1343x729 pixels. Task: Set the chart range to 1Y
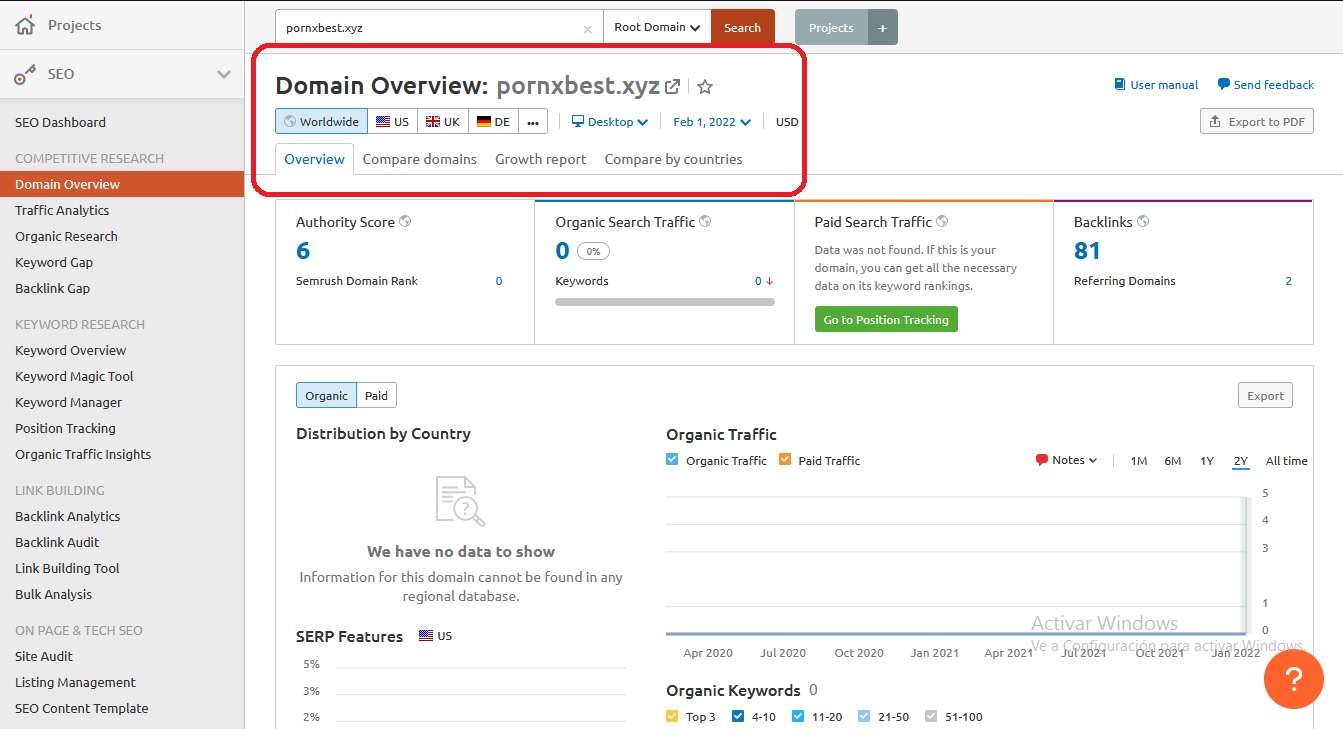click(1207, 461)
